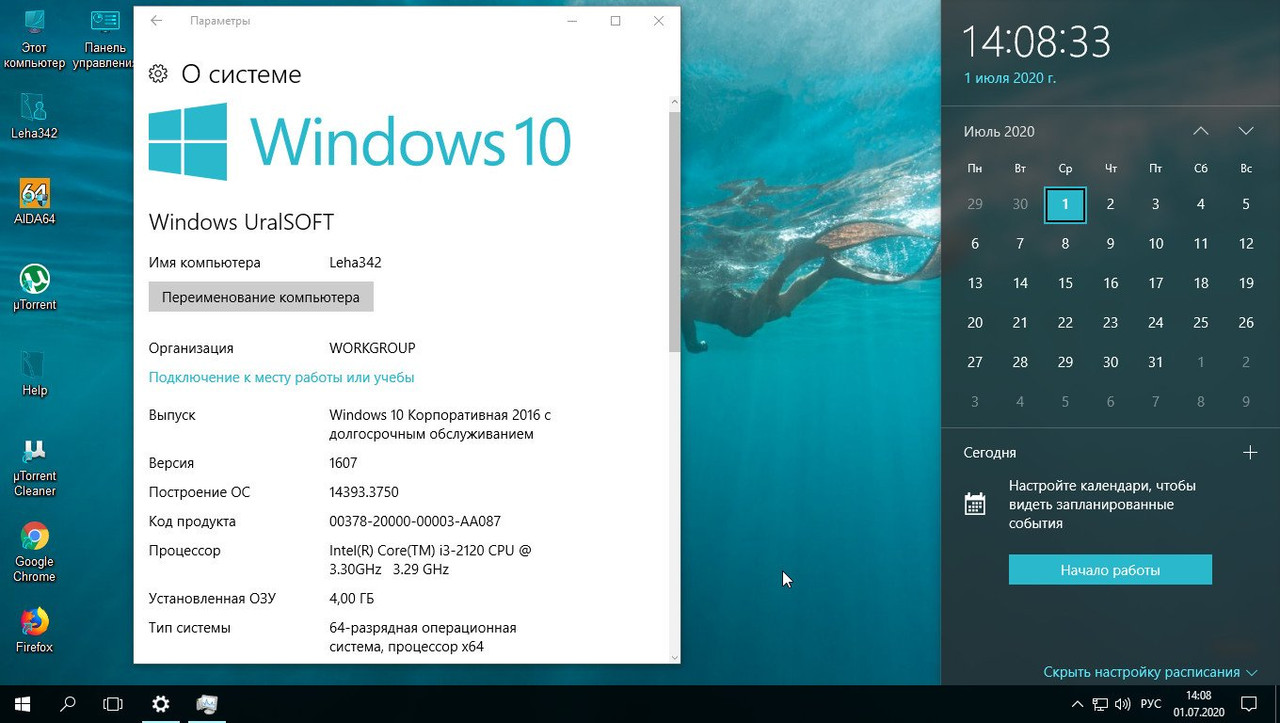
Task: Open the µTorrent desktop shortcut
Action: (x=34, y=288)
